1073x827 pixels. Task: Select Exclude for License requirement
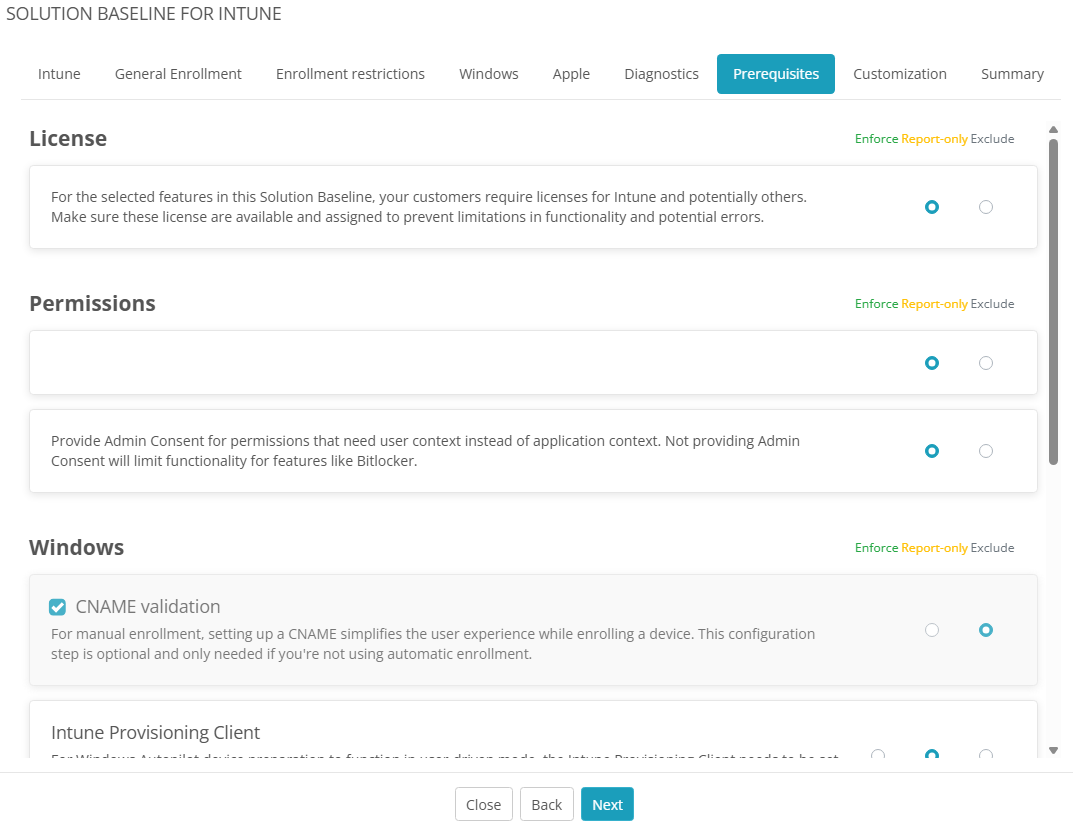[x=986, y=207]
